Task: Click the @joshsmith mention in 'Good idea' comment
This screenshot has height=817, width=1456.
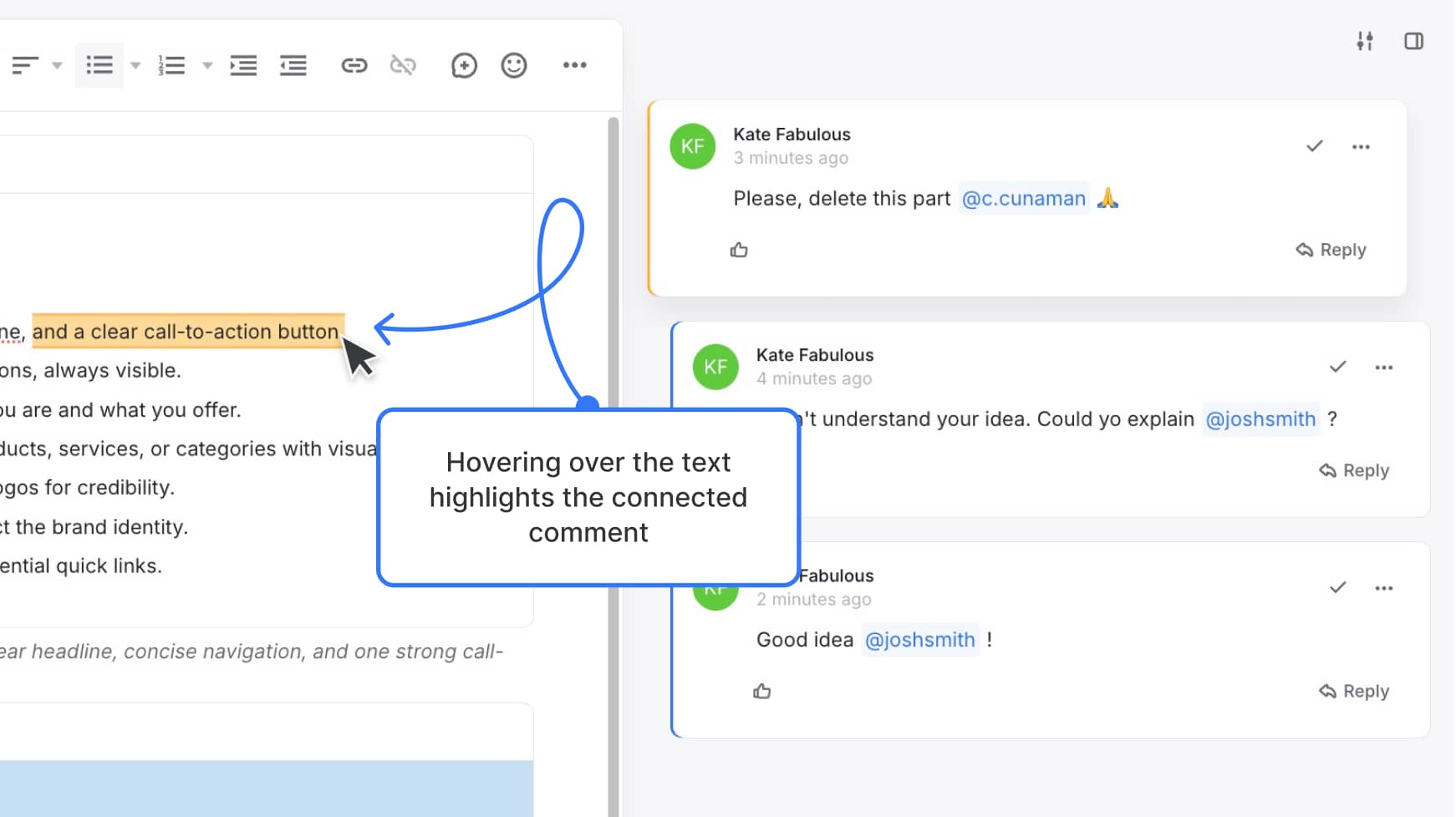Action: [919, 640]
